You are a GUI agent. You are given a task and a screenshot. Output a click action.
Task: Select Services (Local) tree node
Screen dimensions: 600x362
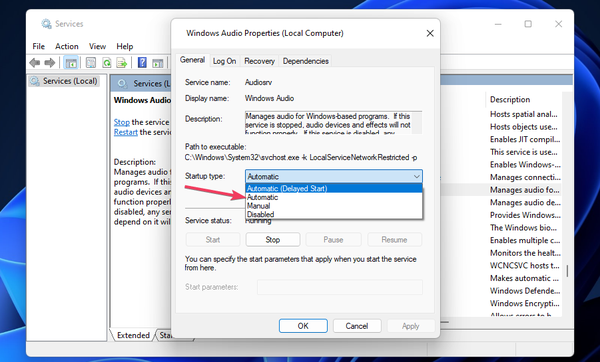pyautogui.click(x=64, y=81)
